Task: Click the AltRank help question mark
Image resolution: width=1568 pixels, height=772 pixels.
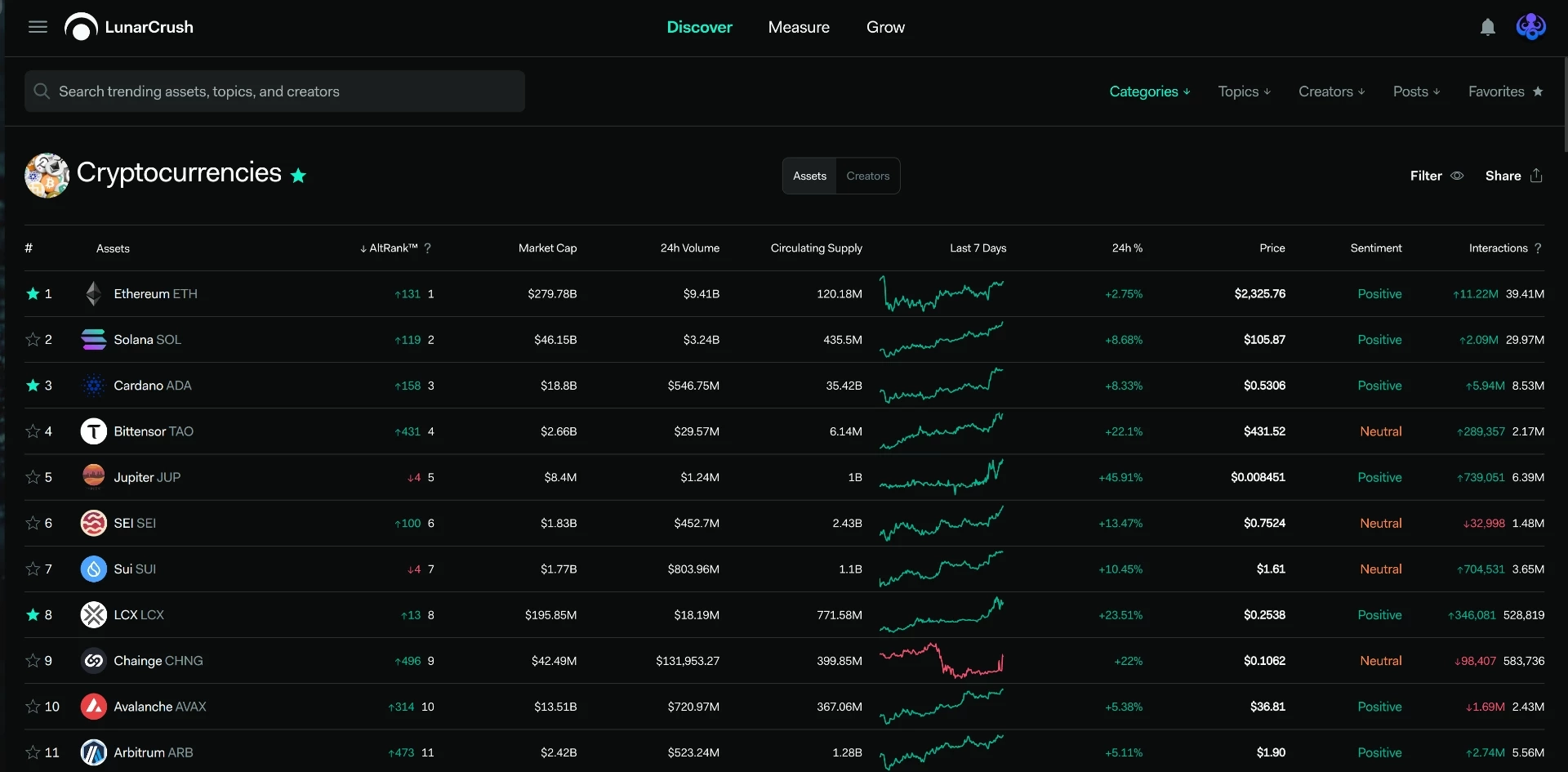Action: [427, 248]
